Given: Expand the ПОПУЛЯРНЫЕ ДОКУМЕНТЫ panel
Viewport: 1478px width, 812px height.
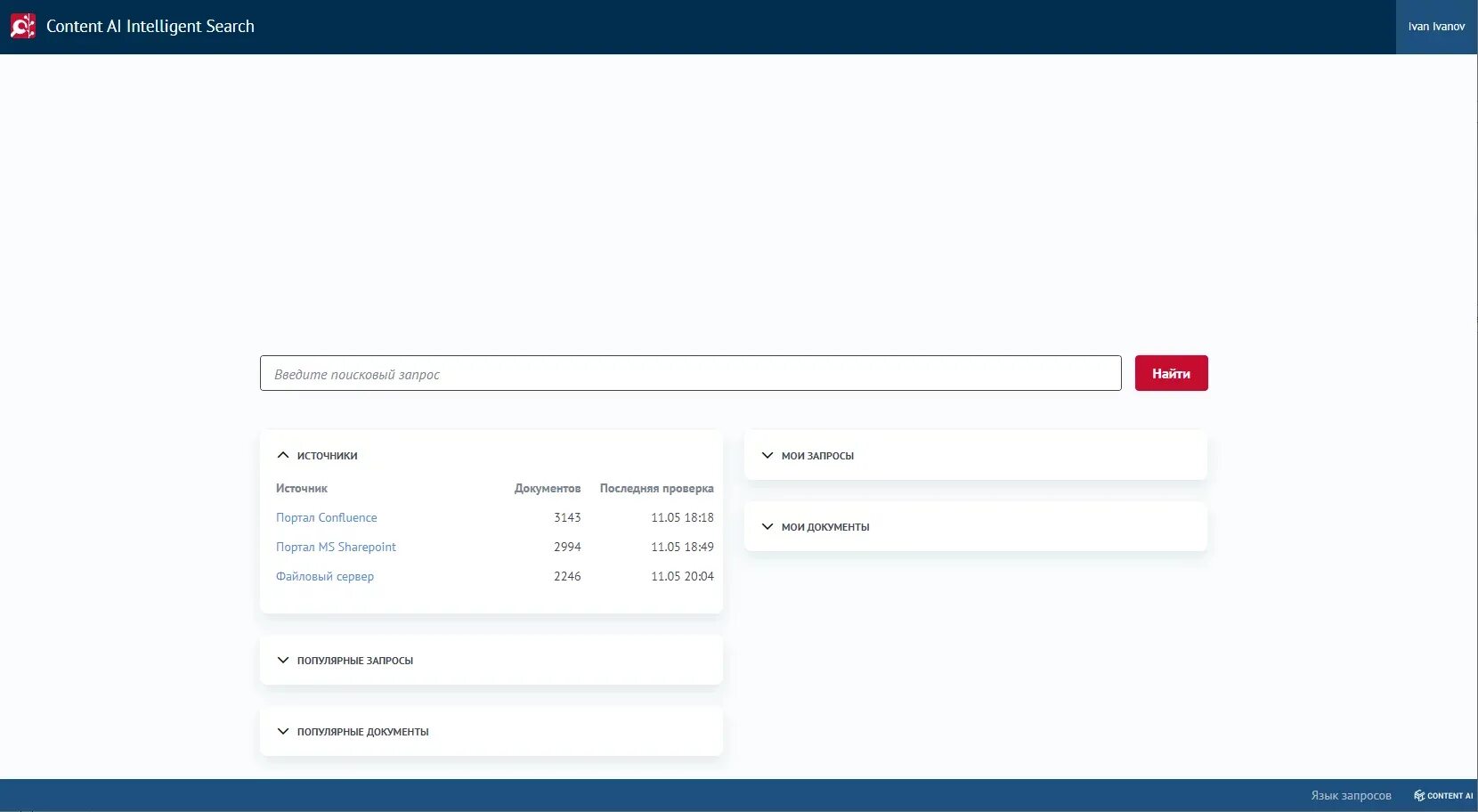Looking at the screenshot, I should [491, 731].
